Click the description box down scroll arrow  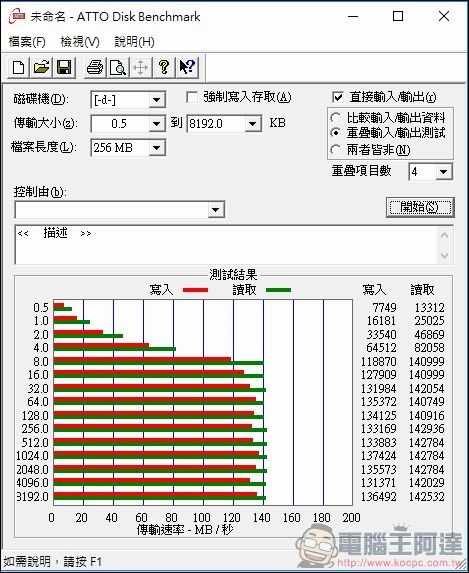coord(445,255)
